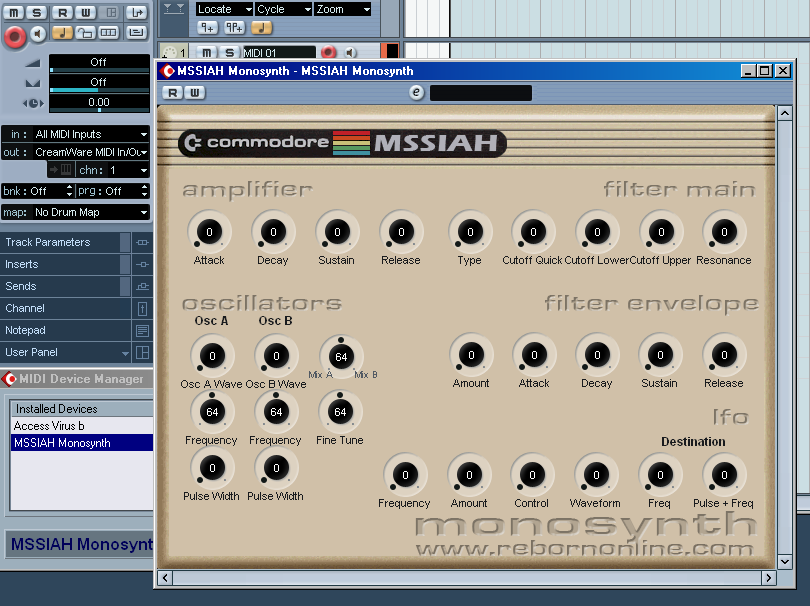Image resolution: width=810 pixels, height=606 pixels.
Task: Solo MIDI 01 track in track list
Action: tap(229, 52)
